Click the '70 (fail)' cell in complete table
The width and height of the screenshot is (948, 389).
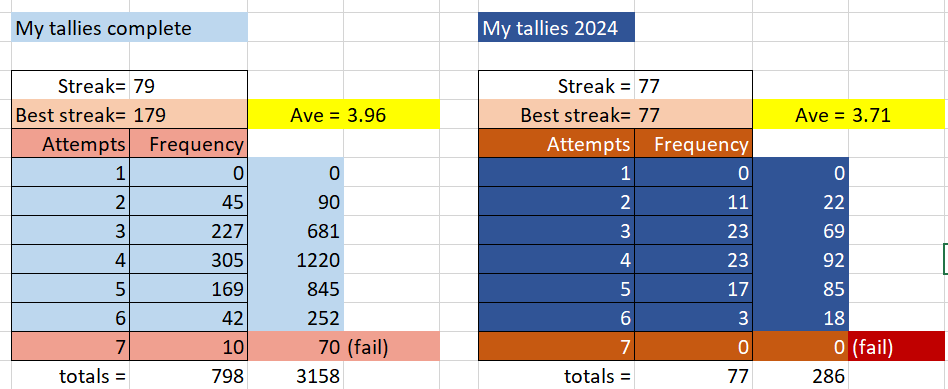click(343, 347)
